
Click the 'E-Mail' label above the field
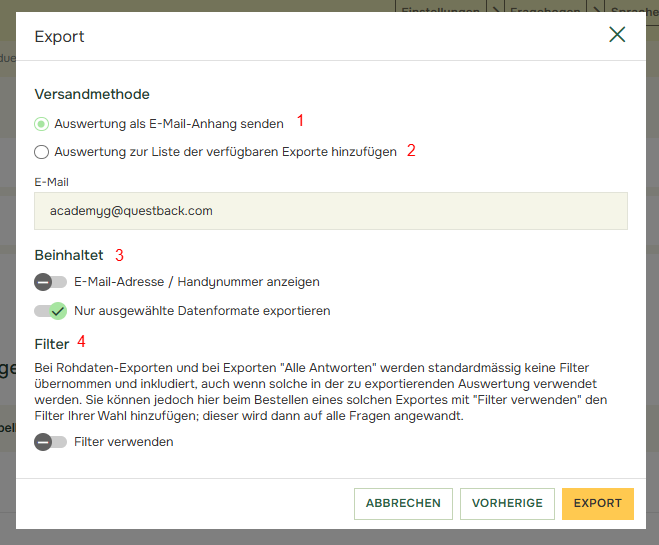click(x=51, y=182)
